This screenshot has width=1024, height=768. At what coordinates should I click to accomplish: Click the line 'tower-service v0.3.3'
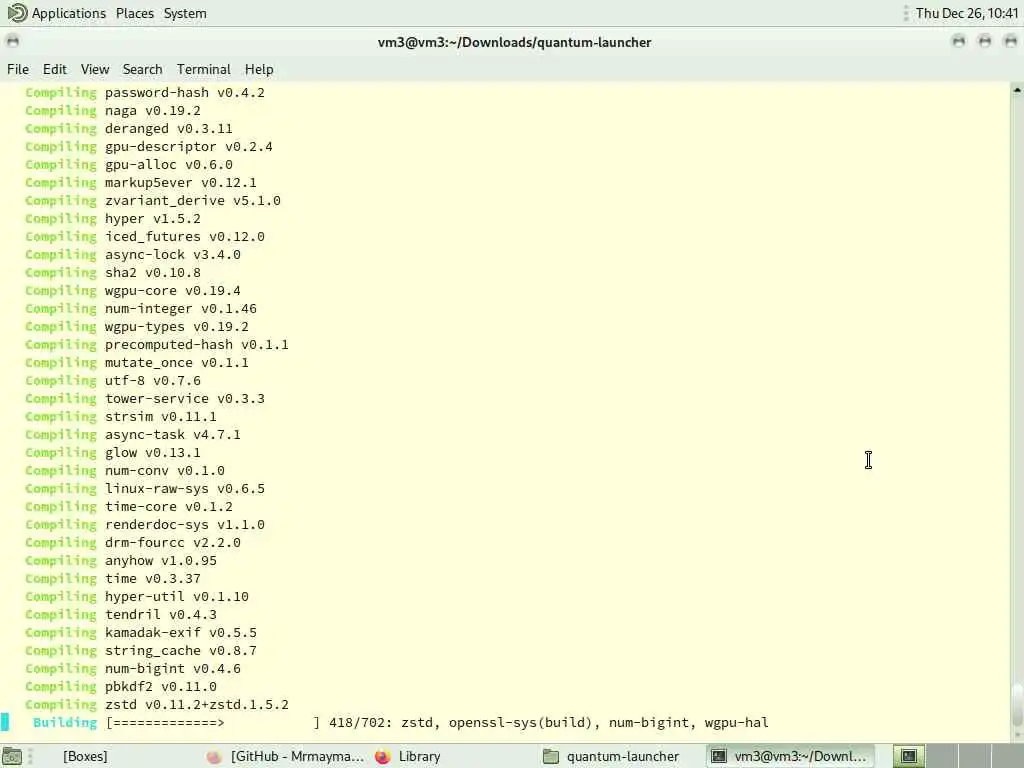tap(185, 398)
